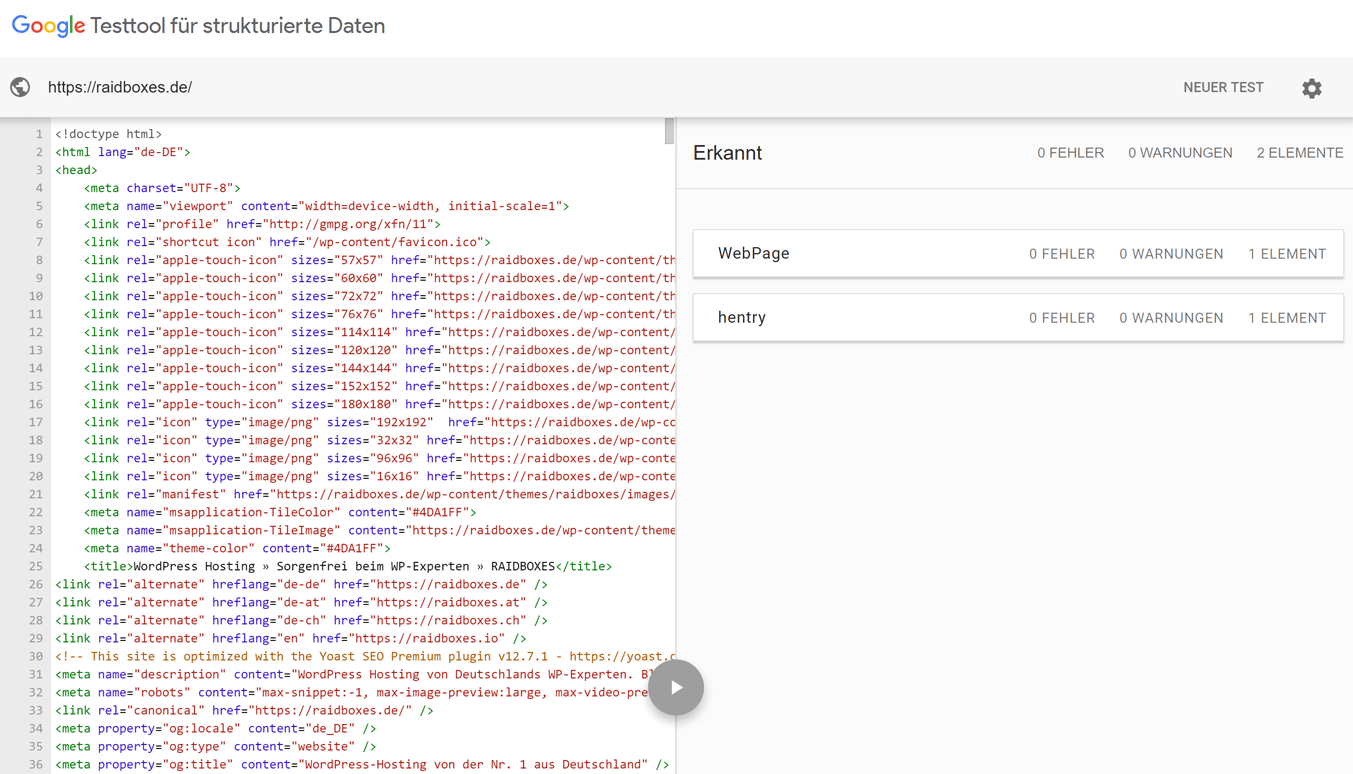Click code line 1 with doctype html
The image size is (1353, 774).
click(108, 134)
